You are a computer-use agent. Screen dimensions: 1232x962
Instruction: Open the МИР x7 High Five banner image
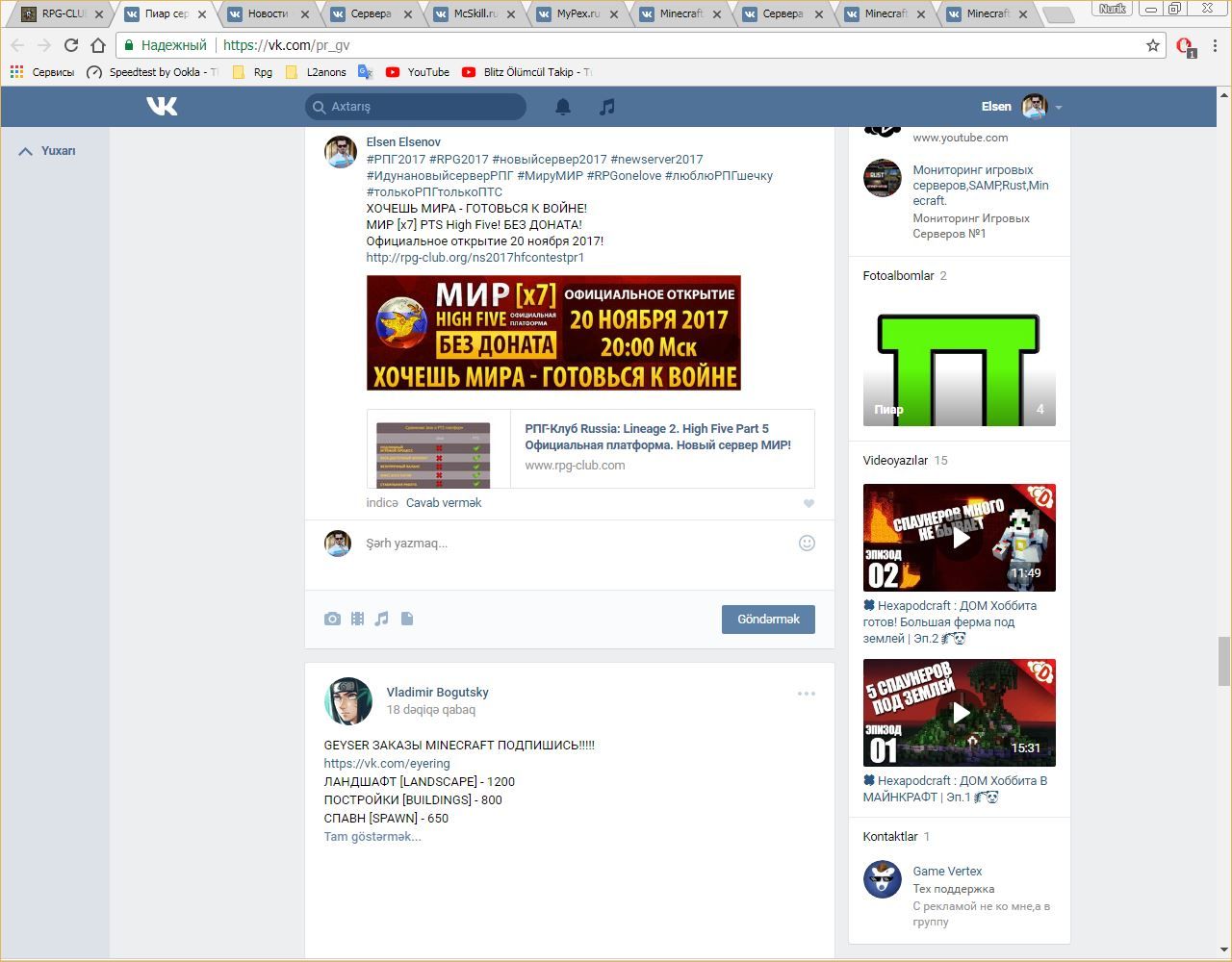(x=553, y=333)
